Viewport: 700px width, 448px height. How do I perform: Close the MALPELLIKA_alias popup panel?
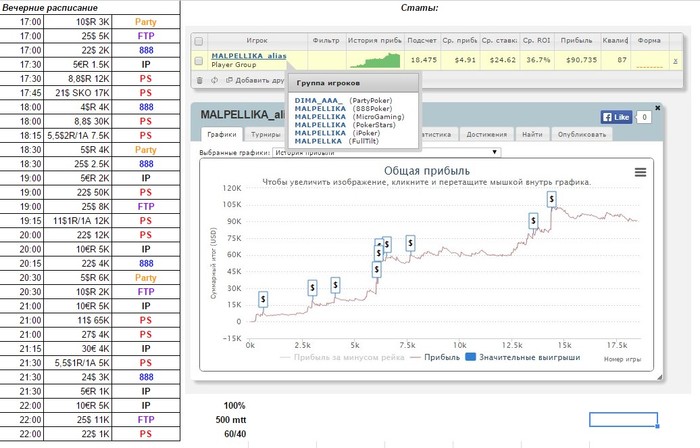(x=657, y=108)
